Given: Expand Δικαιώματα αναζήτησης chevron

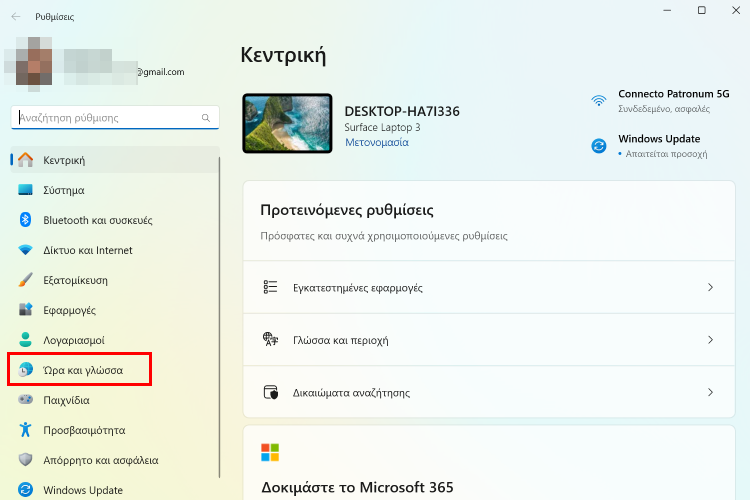Looking at the screenshot, I should click(x=710, y=392).
